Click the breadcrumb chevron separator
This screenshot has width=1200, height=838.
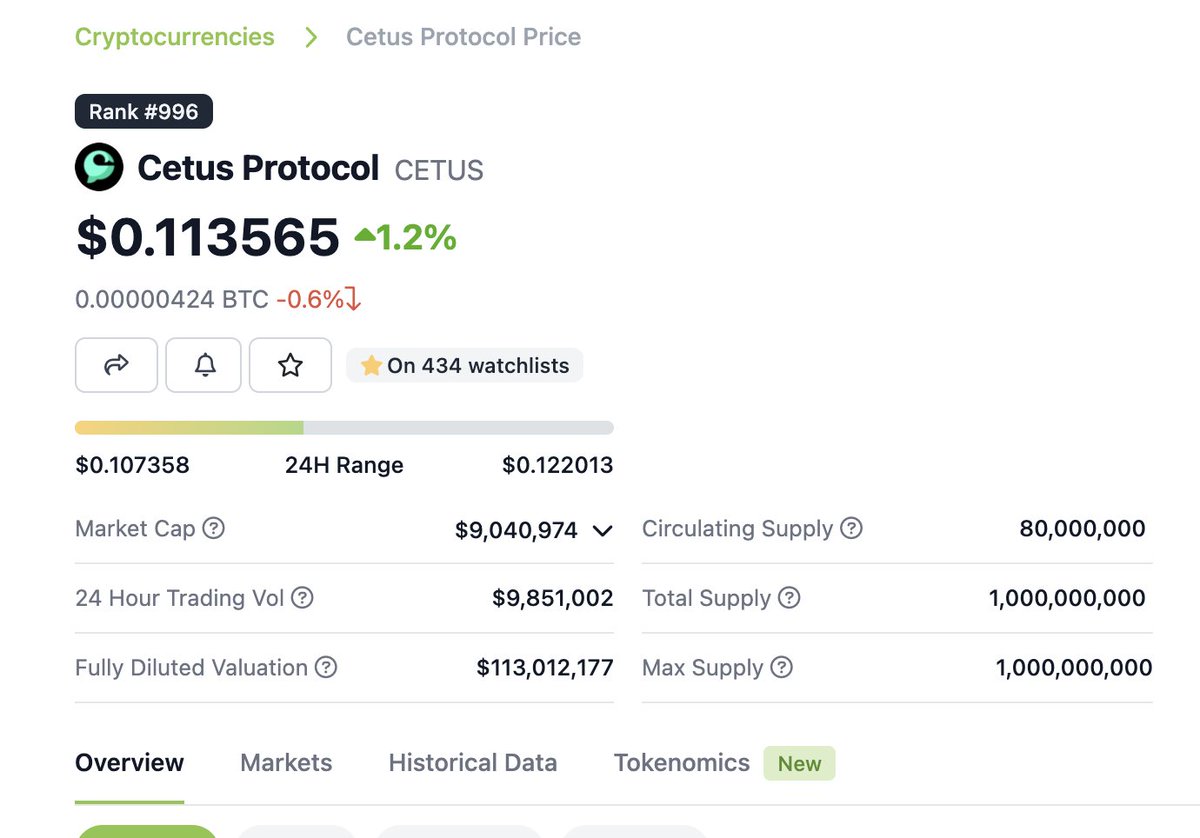(311, 37)
